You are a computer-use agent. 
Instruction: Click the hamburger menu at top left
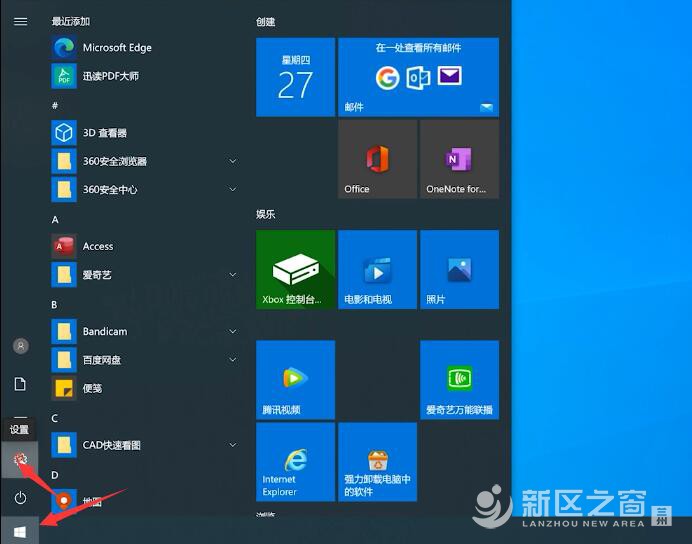(21, 21)
